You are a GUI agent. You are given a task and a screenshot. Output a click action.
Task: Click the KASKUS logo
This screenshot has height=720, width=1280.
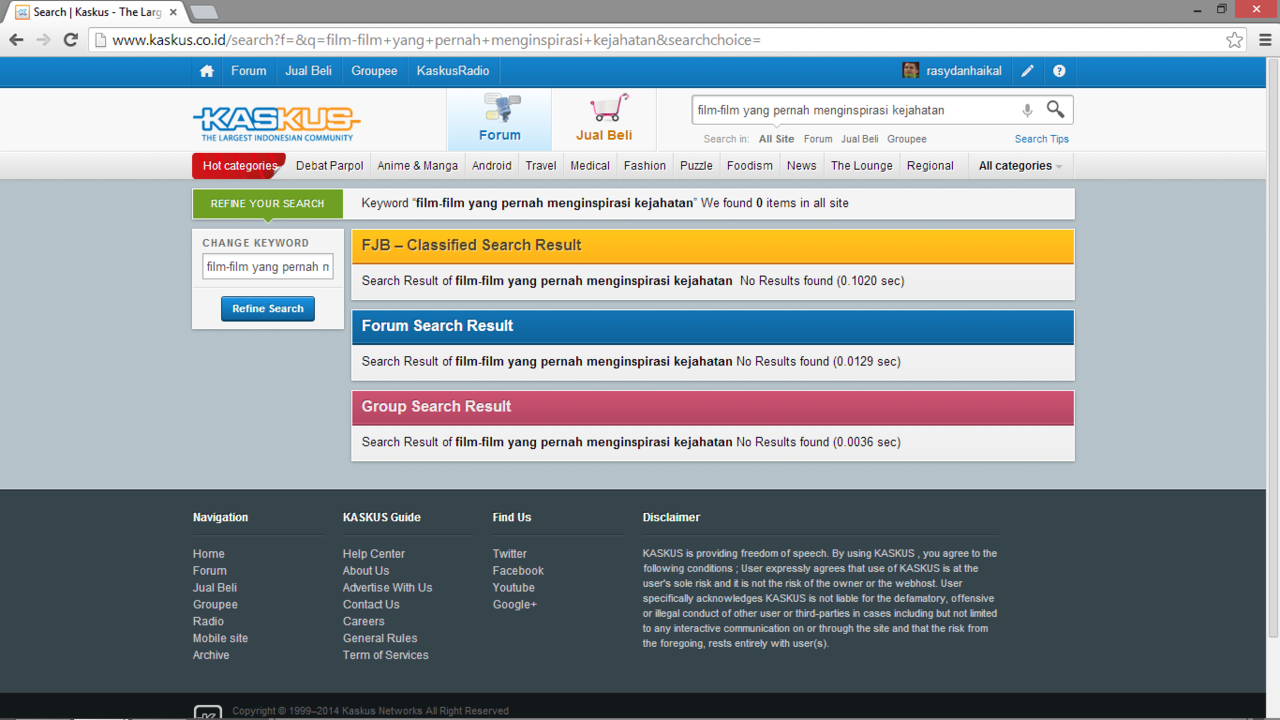tap(276, 123)
